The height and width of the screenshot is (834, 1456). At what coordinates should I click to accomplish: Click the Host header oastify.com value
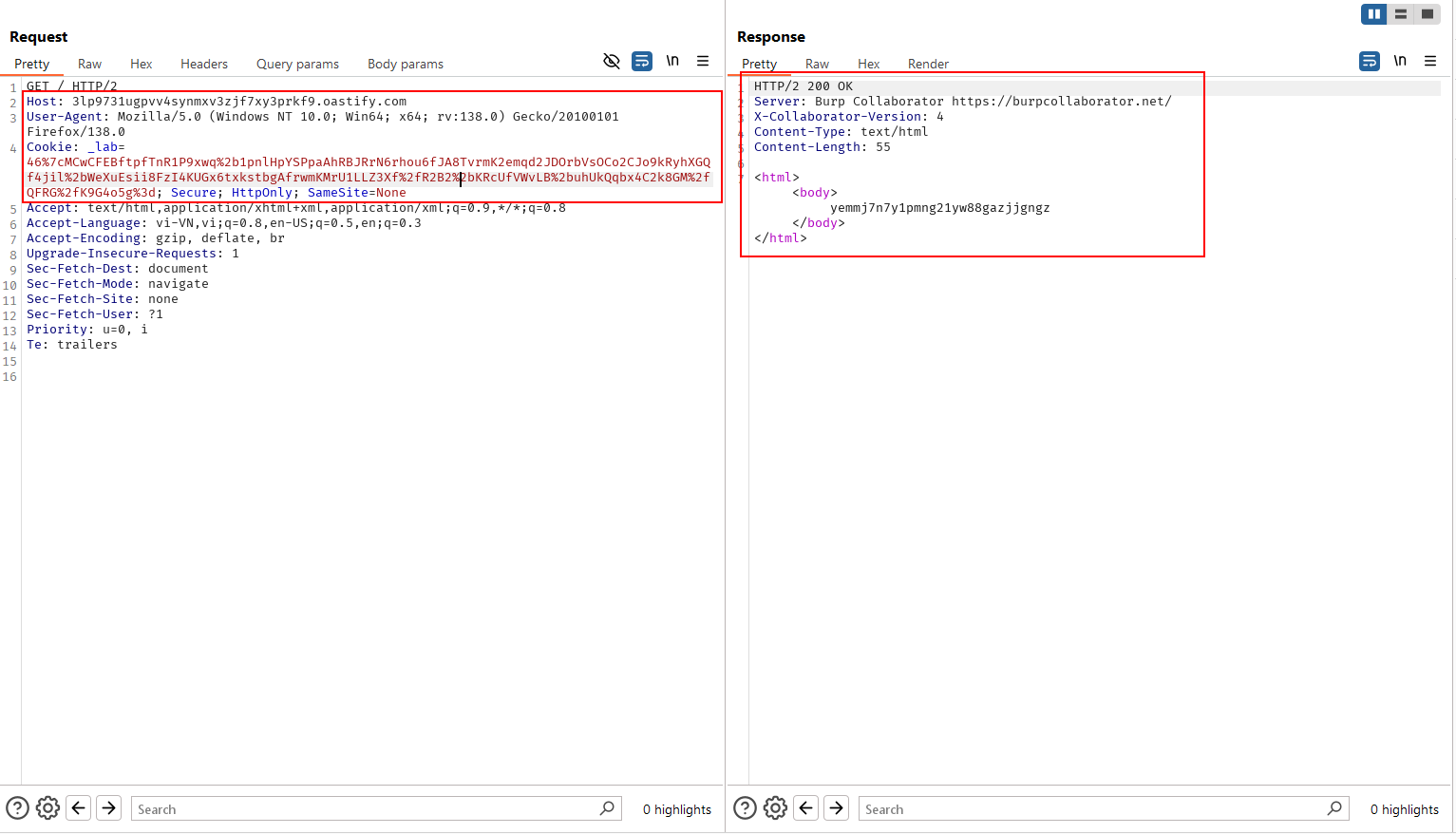[x=239, y=102]
